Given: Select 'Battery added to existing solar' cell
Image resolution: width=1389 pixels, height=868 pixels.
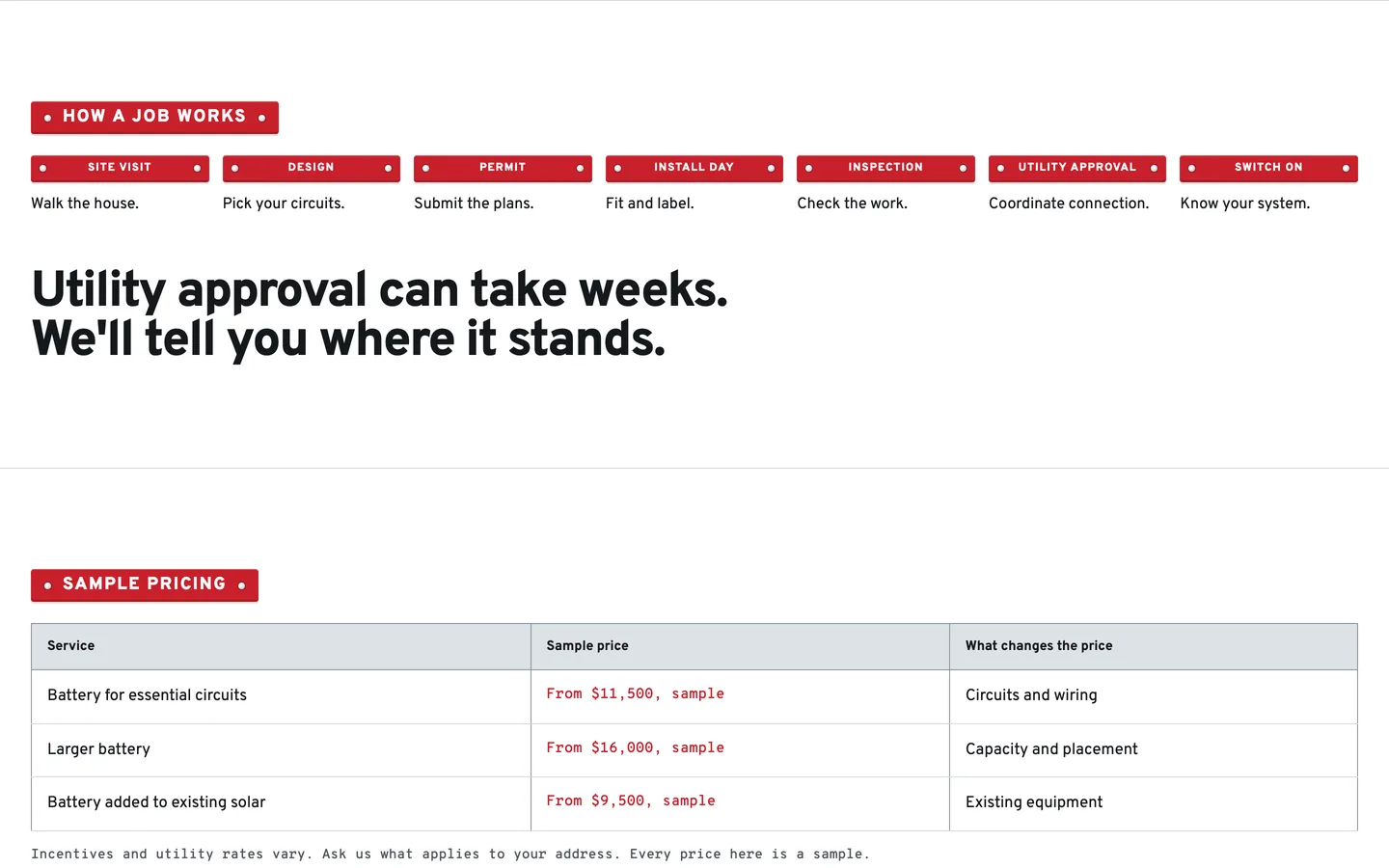Looking at the screenshot, I should click(281, 803).
